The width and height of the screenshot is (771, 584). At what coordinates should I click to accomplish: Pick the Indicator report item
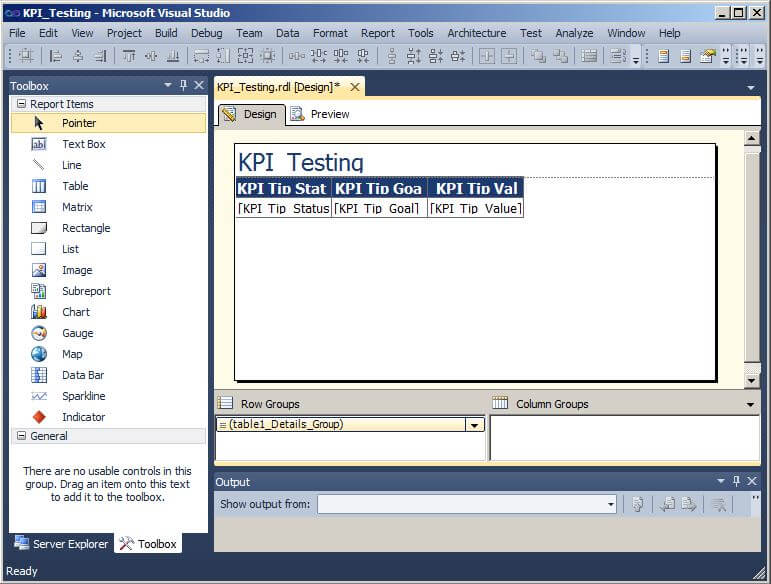[108, 417]
